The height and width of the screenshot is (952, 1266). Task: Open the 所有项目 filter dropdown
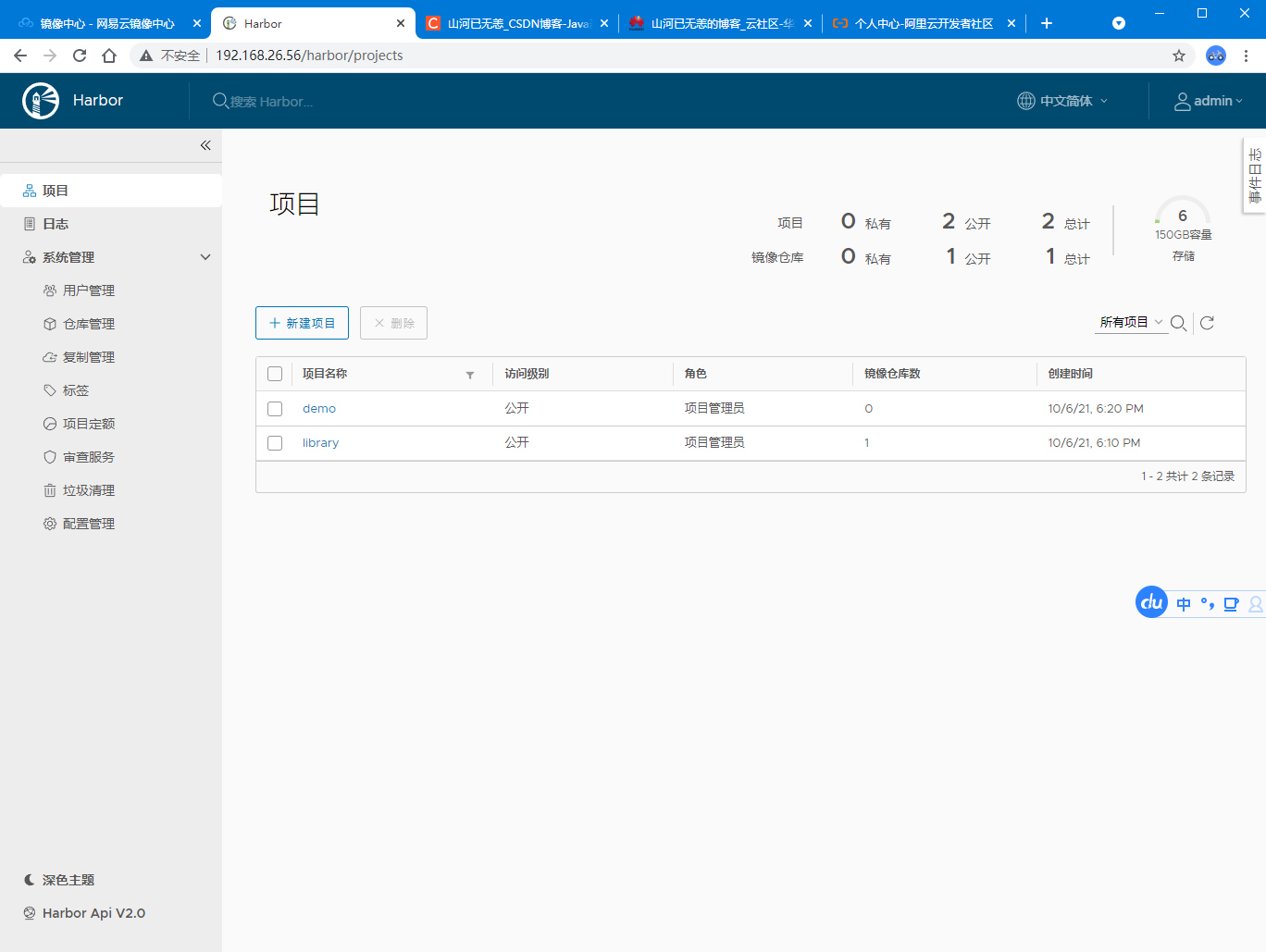(1131, 322)
